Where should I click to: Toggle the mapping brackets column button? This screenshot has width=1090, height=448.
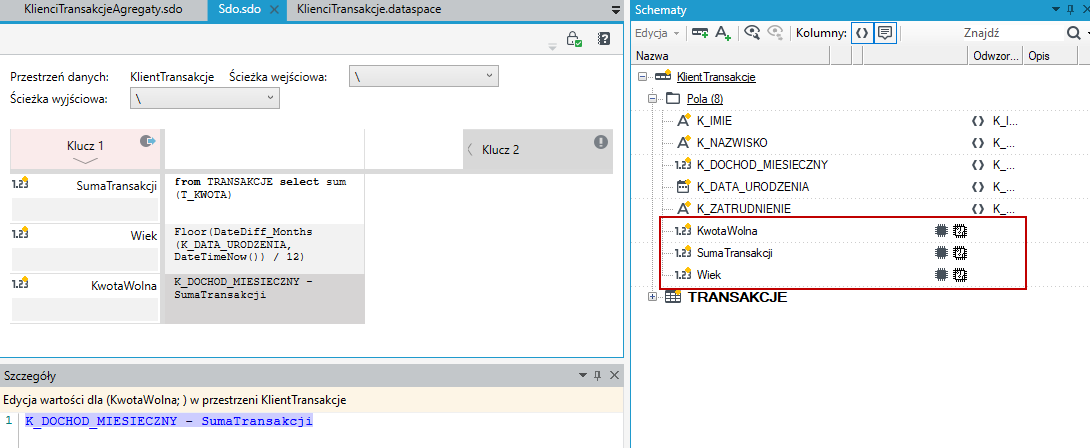coord(862,33)
